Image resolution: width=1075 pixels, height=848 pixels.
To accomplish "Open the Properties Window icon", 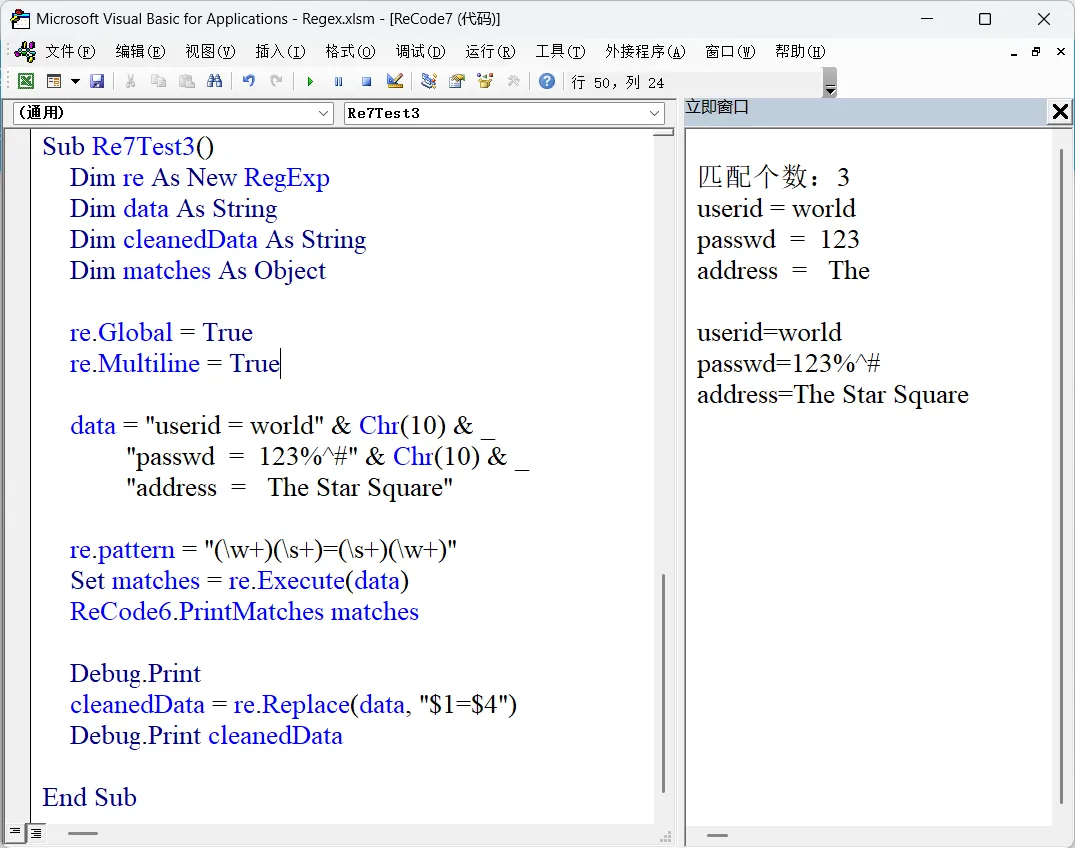I will [x=457, y=82].
